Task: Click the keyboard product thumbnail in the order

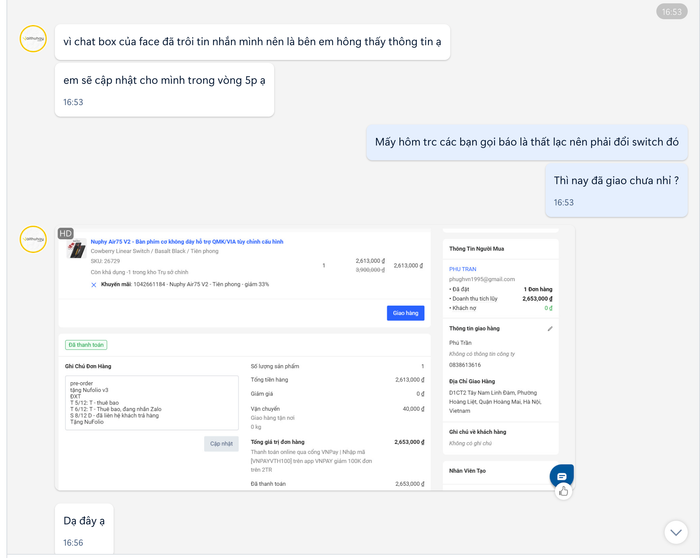Action: (x=76, y=249)
